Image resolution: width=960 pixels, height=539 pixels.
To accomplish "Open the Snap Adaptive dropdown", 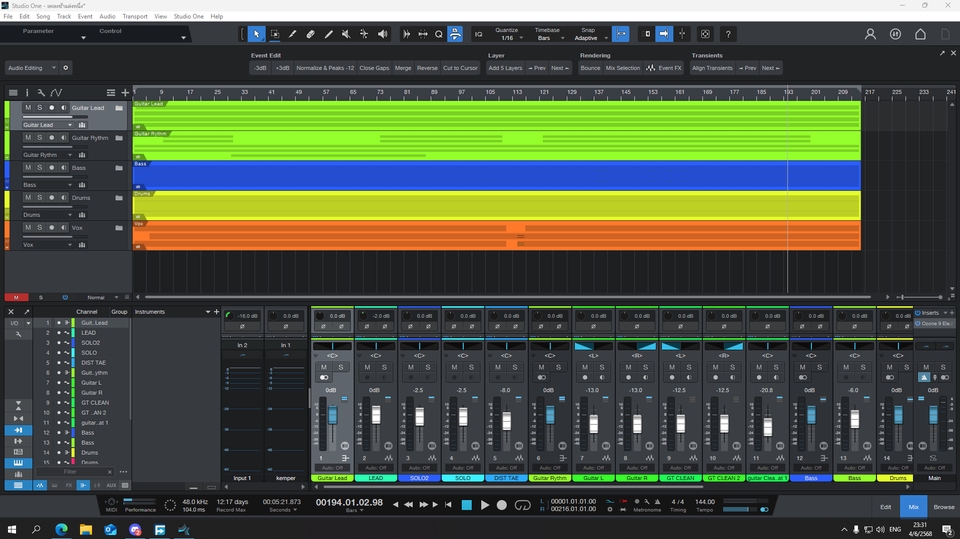I will (x=586, y=37).
